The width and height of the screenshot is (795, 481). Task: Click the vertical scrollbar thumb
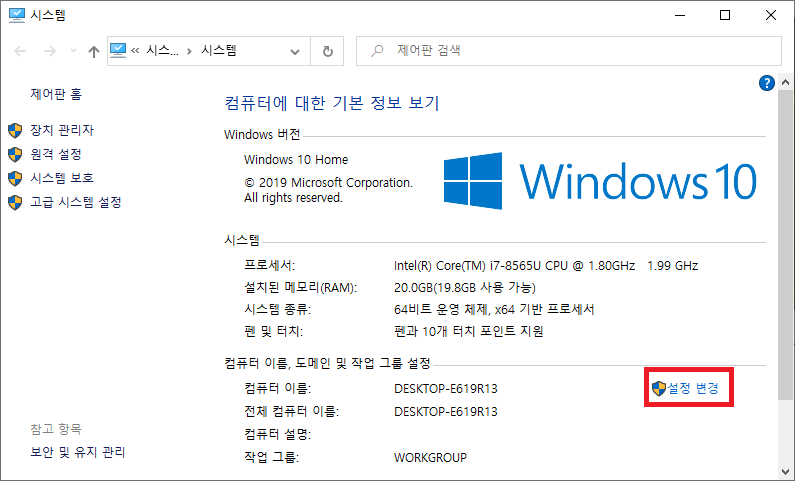pyautogui.click(x=785, y=245)
